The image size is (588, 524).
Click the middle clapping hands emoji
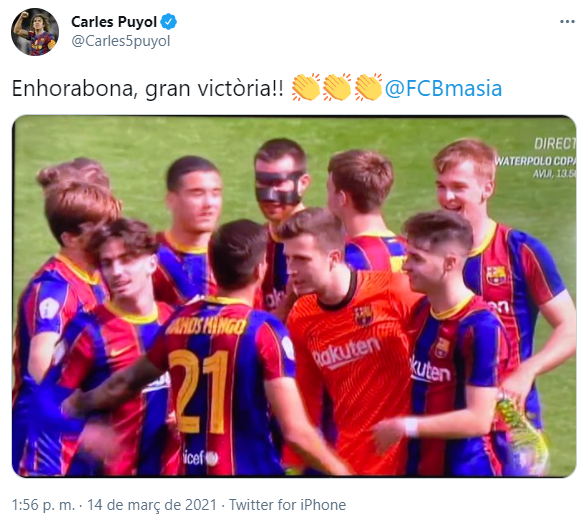point(337,87)
